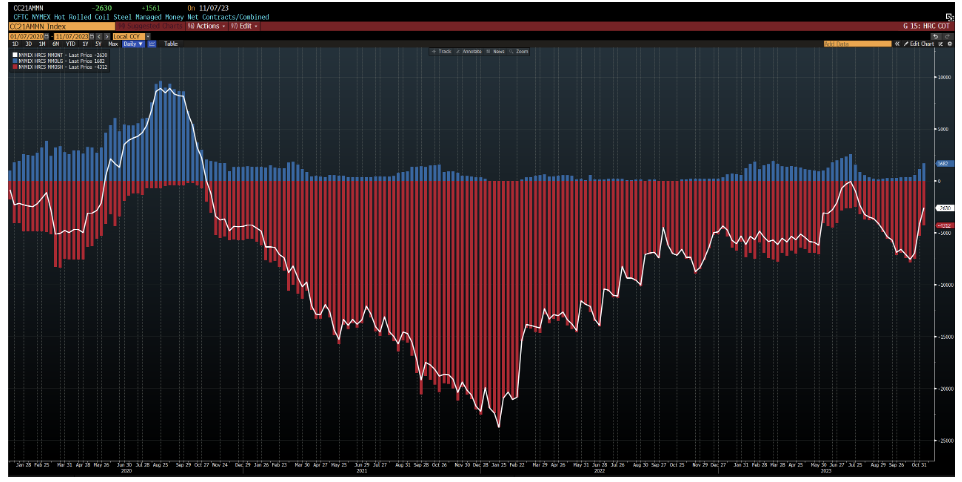
Task: Open the Edit menu
Action: pyautogui.click(x=246, y=26)
